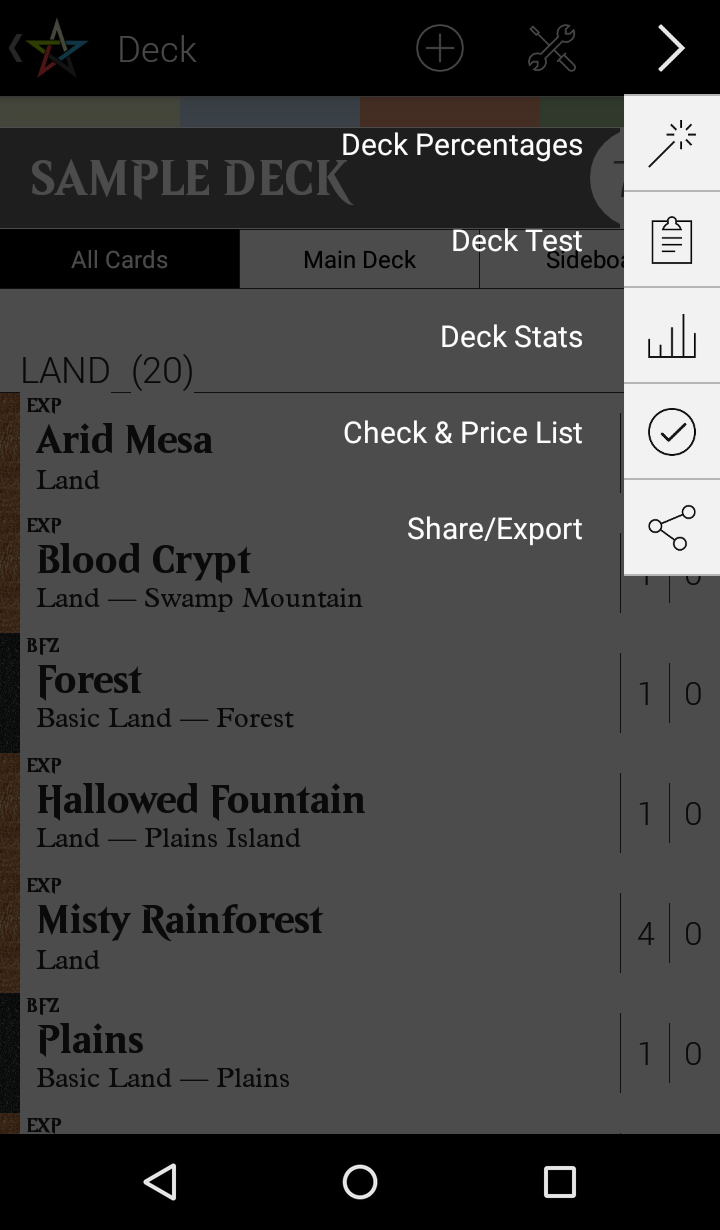The width and height of the screenshot is (720, 1230).
Task: Tap the plus circle add card icon
Action: (440, 48)
